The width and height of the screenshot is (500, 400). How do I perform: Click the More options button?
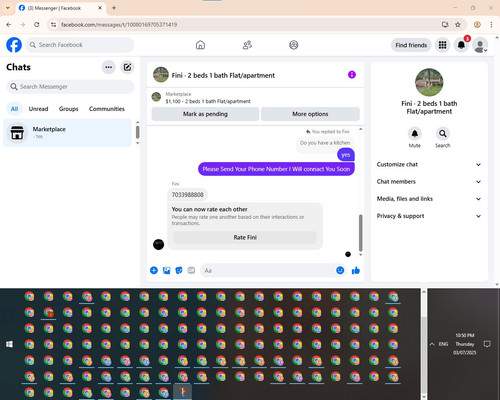[310, 114]
